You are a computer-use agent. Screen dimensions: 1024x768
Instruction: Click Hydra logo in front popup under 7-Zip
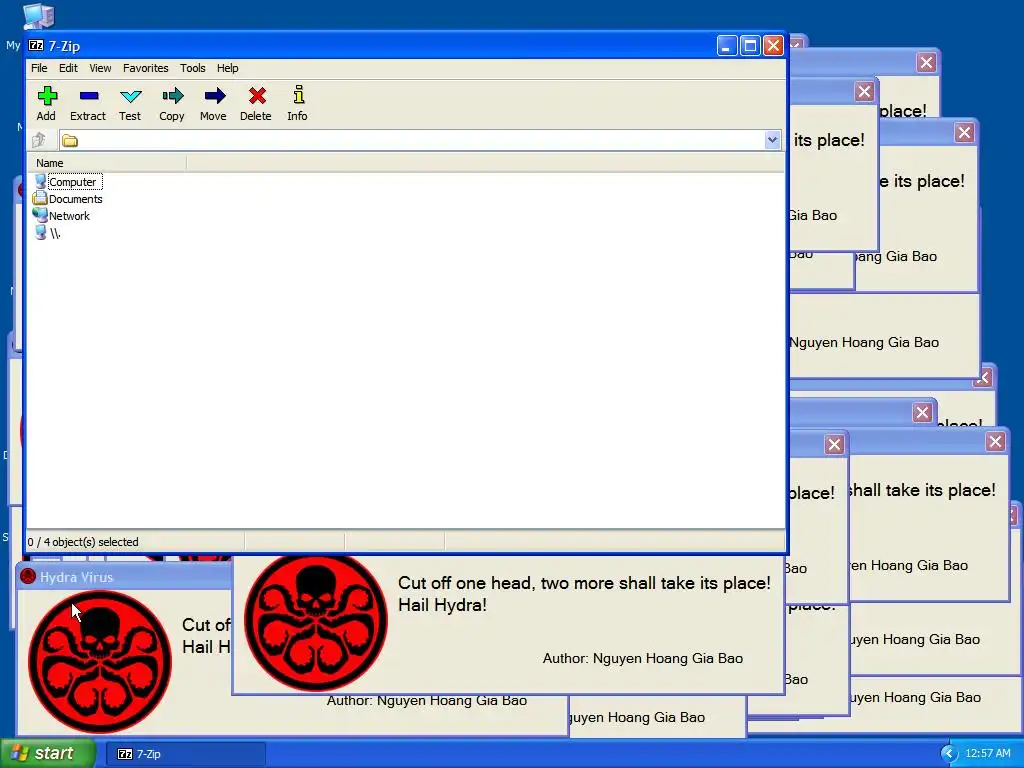click(x=315, y=622)
